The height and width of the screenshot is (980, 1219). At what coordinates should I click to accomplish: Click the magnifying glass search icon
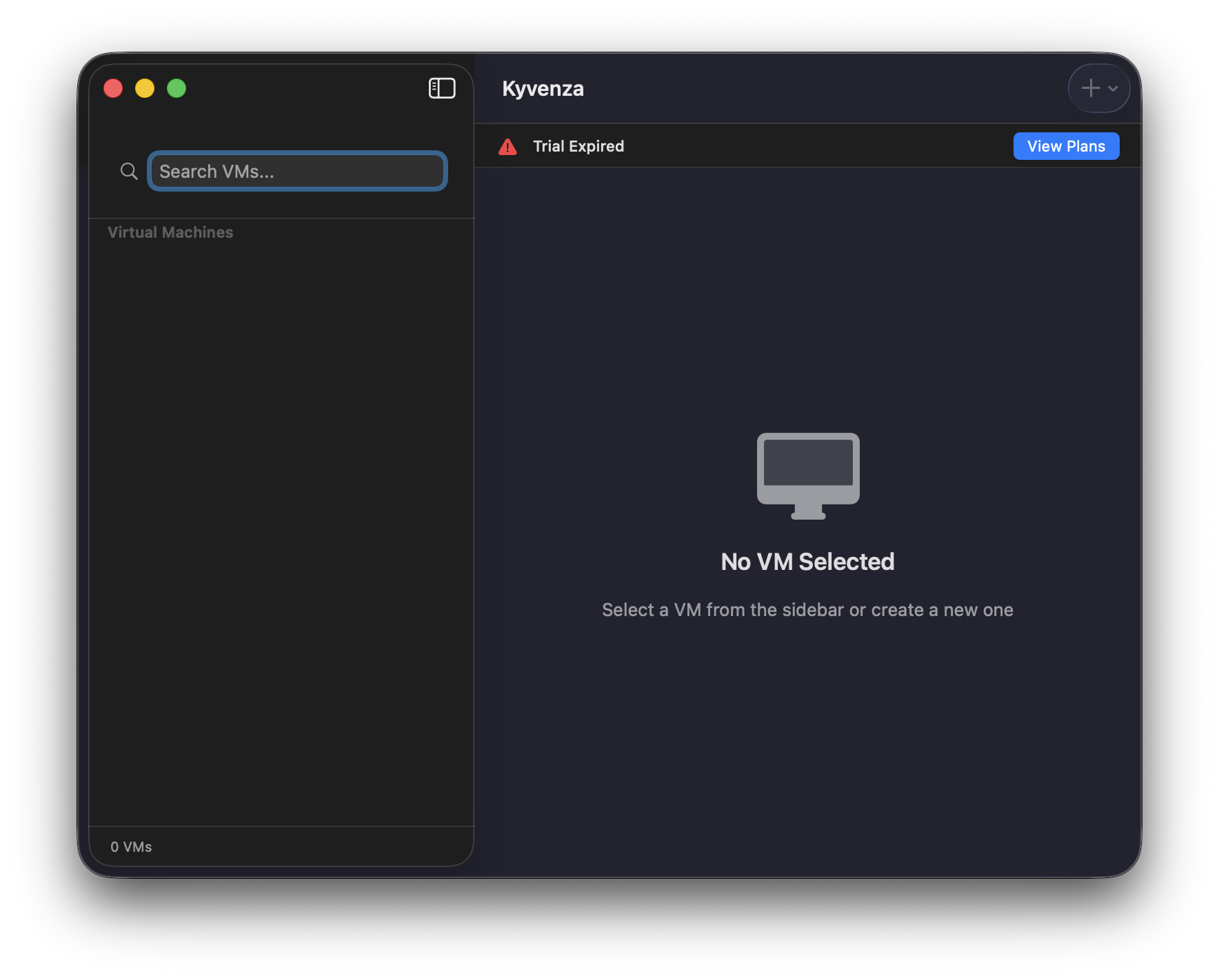pyautogui.click(x=129, y=171)
